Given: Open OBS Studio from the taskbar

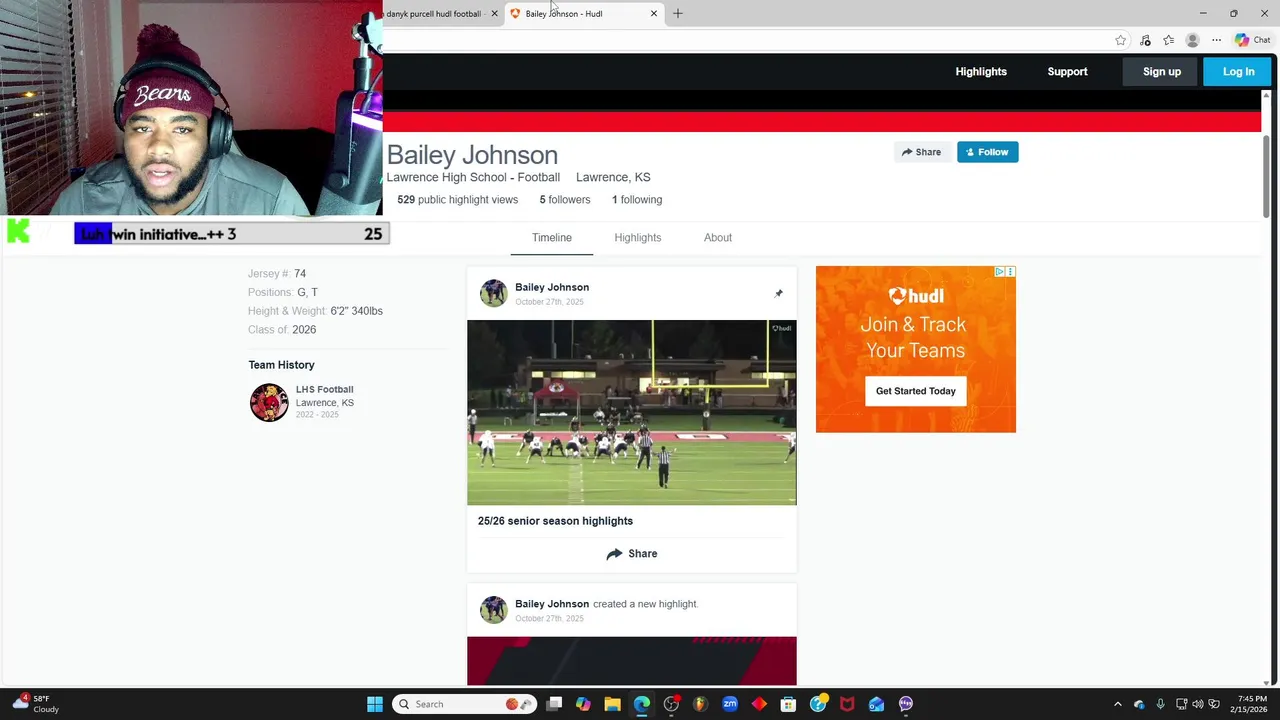Looking at the screenshot, I should click(x=671, y=704).
